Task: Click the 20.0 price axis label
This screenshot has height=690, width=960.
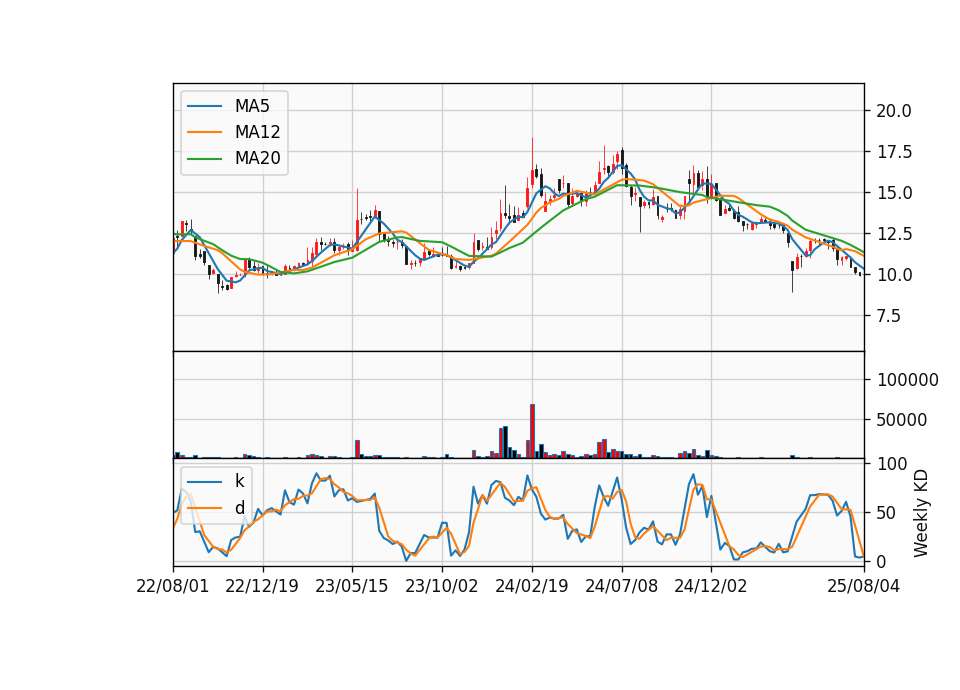Action: point(894,111)
